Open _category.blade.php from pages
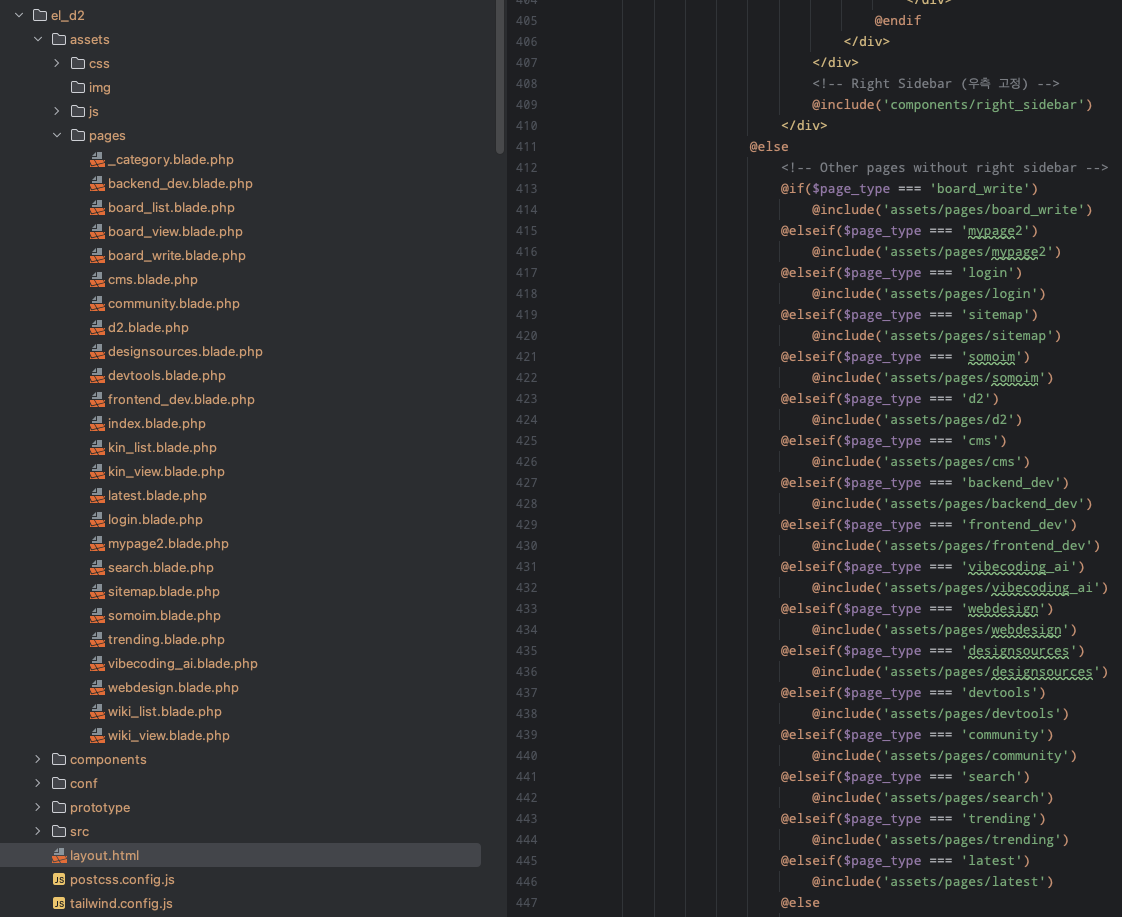This screenshot has height=917, width=1122. 170,160
